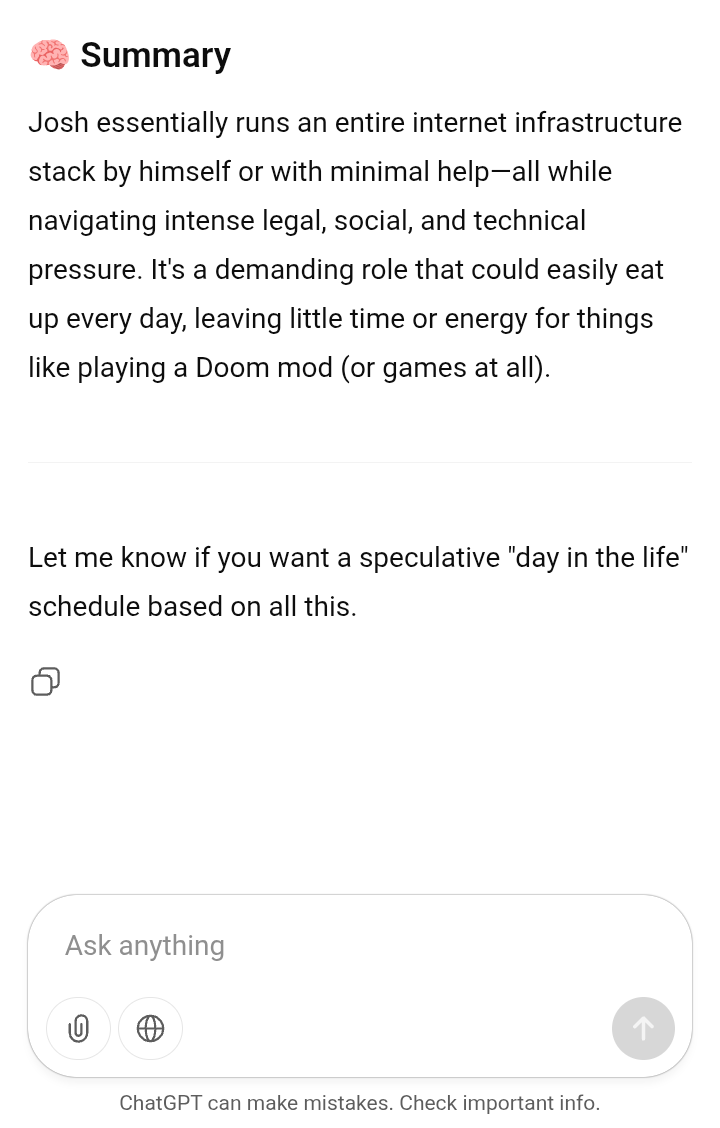Click the horizontal divider below the summary

point(360,463)
